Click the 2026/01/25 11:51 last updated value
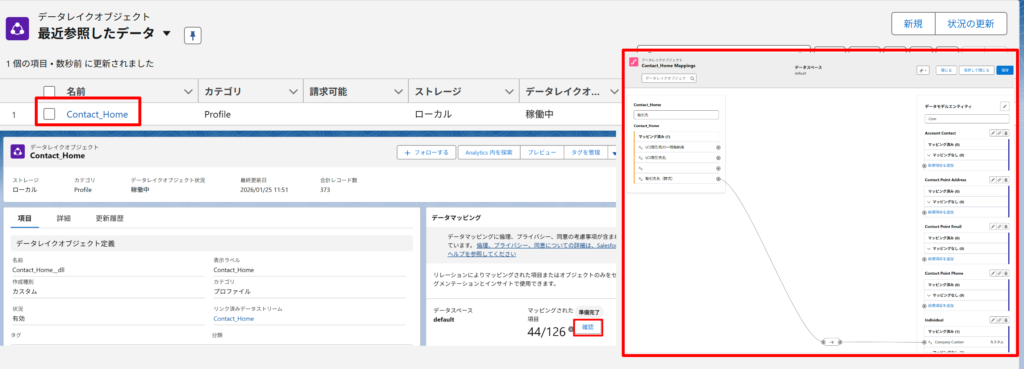1024x369 pixels. click(264, 189)
